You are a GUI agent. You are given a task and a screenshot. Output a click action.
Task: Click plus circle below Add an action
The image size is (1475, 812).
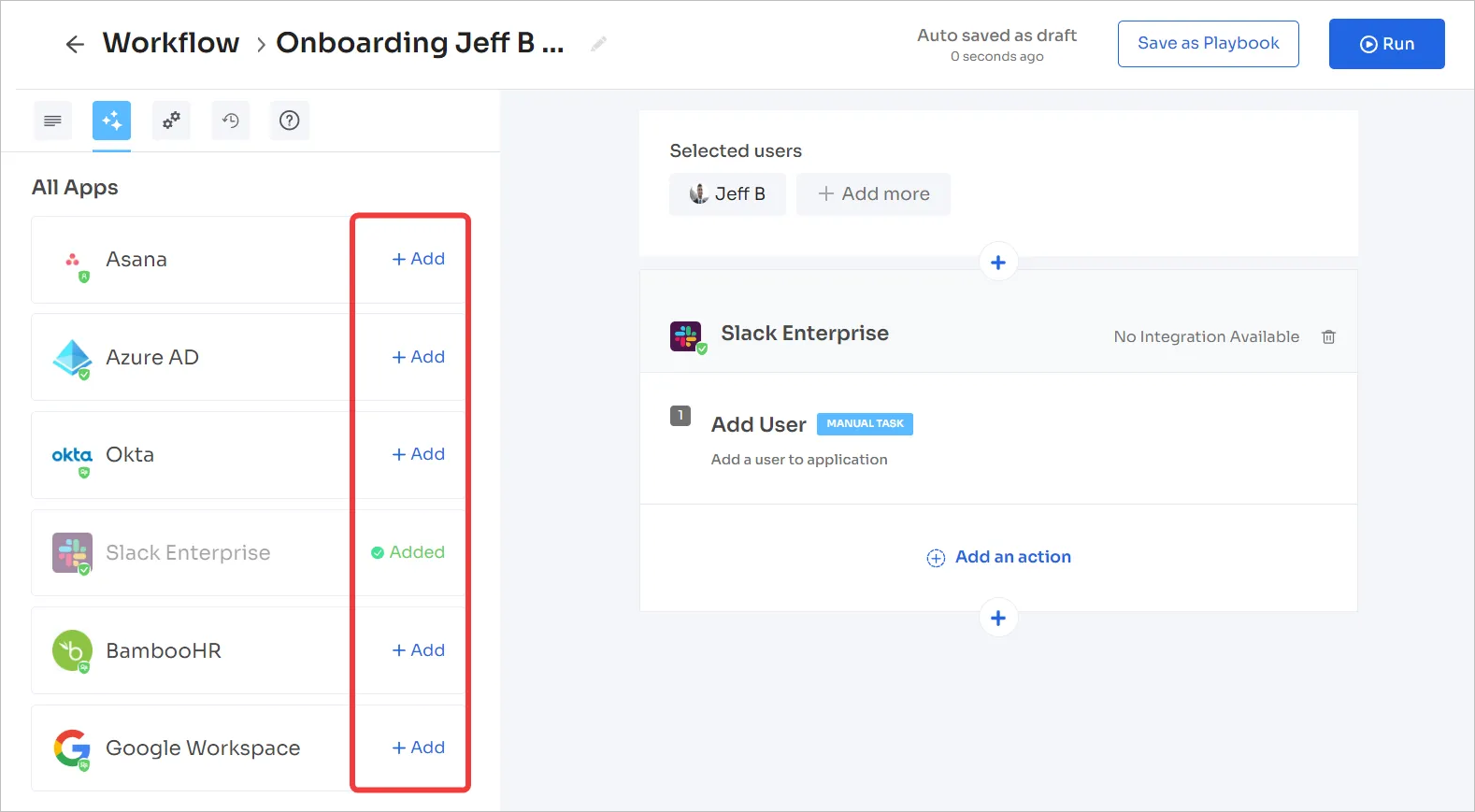tap(998, 618)
